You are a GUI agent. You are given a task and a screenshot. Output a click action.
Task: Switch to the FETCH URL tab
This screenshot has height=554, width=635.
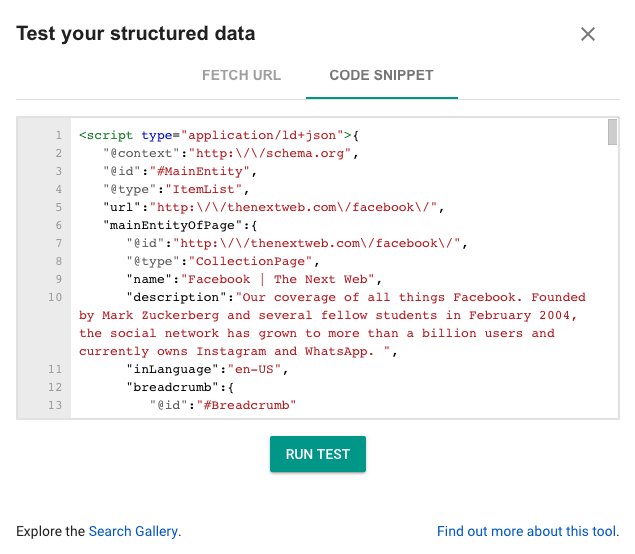[x=241, y=76]
